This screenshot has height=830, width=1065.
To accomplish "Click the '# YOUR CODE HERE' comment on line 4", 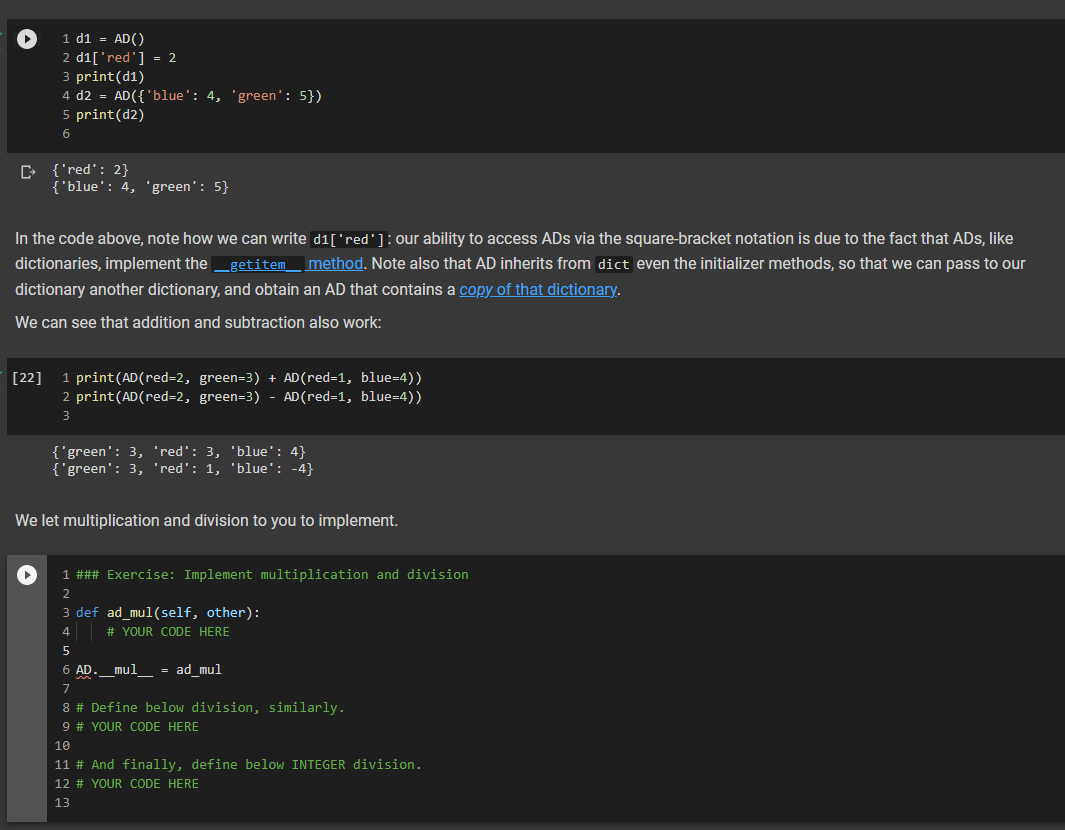I will 169,631.
